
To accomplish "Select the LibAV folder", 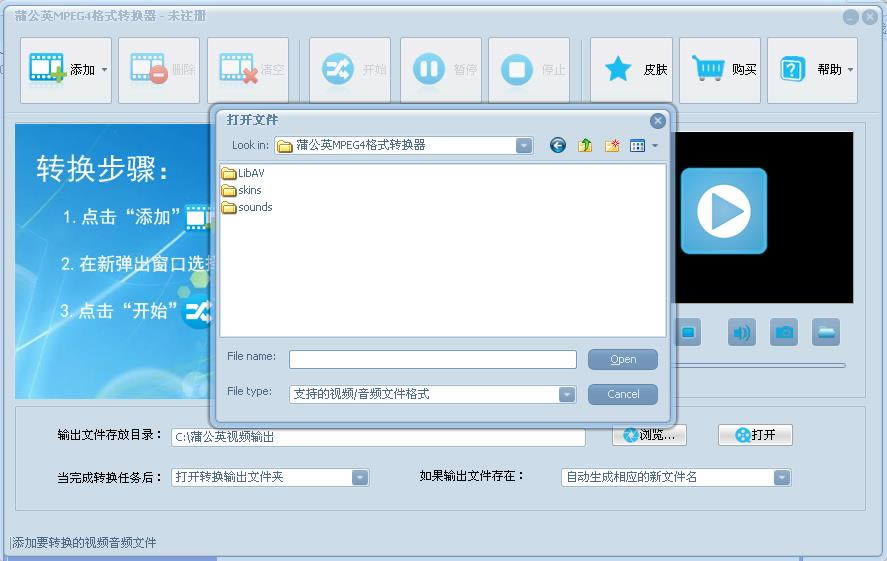I will pyautogui.click(x=243, y=173).
